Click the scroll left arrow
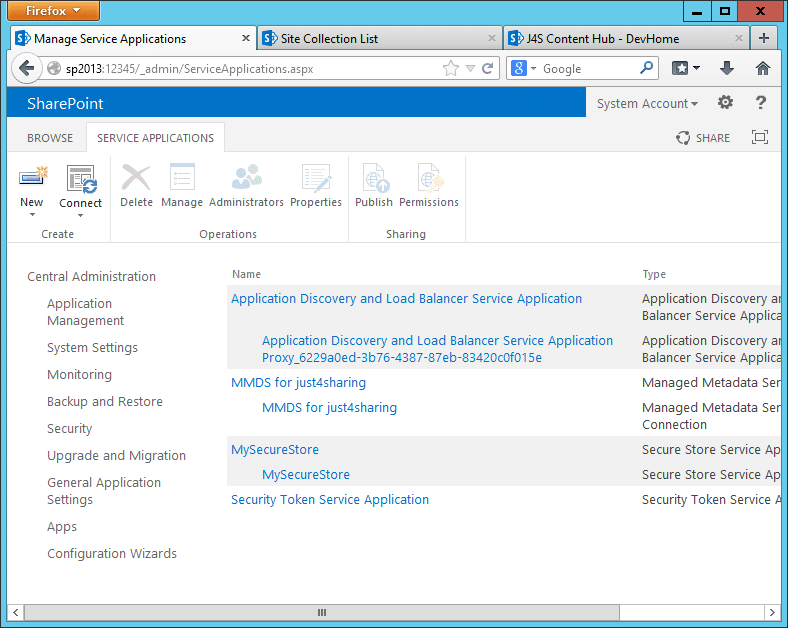 pos(16,612)
